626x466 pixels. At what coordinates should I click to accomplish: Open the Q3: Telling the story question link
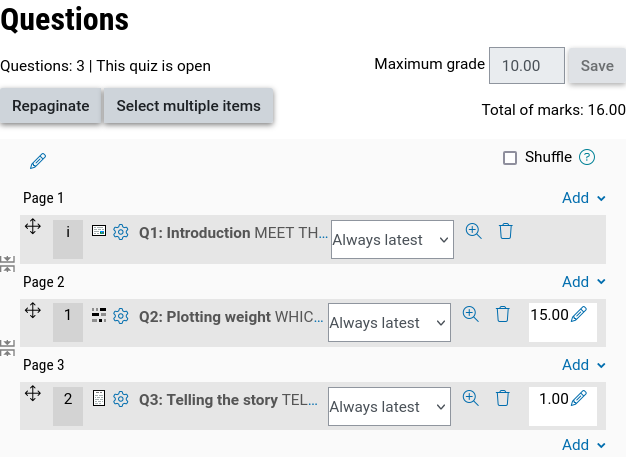tap(208, 400)
